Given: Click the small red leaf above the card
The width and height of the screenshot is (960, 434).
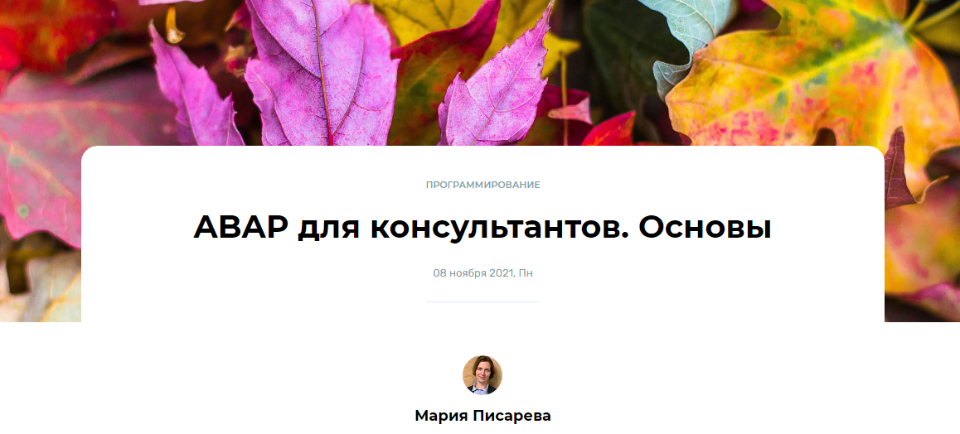Looking at the screenshot, I should (x=609, y=130).
